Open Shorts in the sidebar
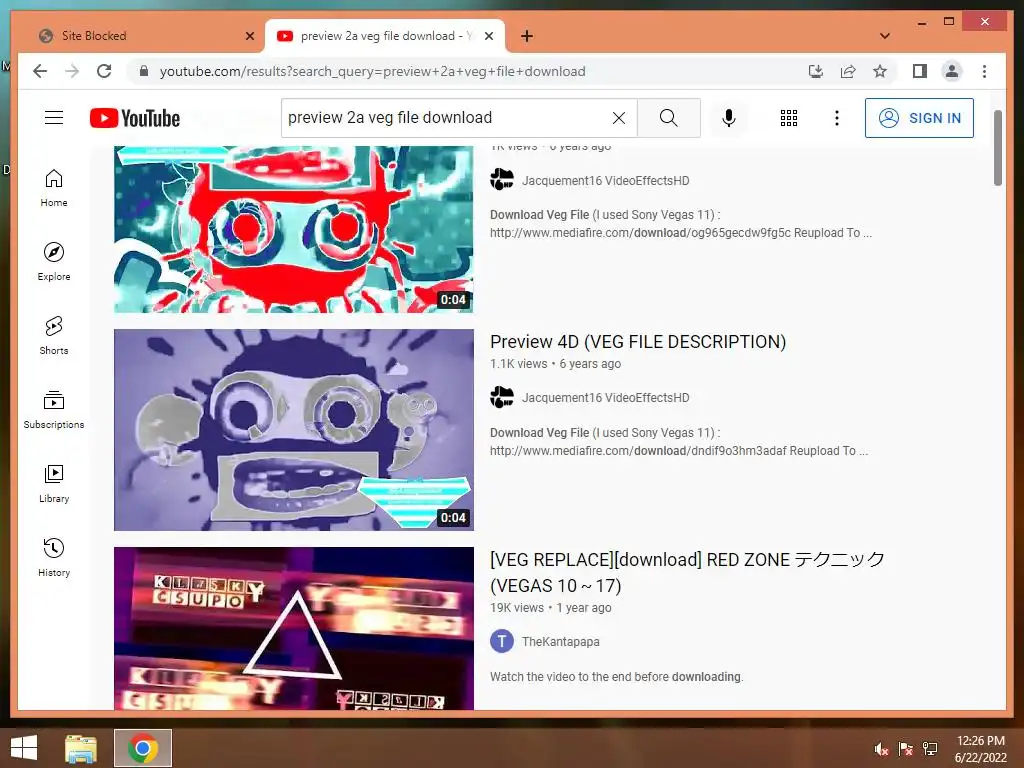 pos(54,336)
